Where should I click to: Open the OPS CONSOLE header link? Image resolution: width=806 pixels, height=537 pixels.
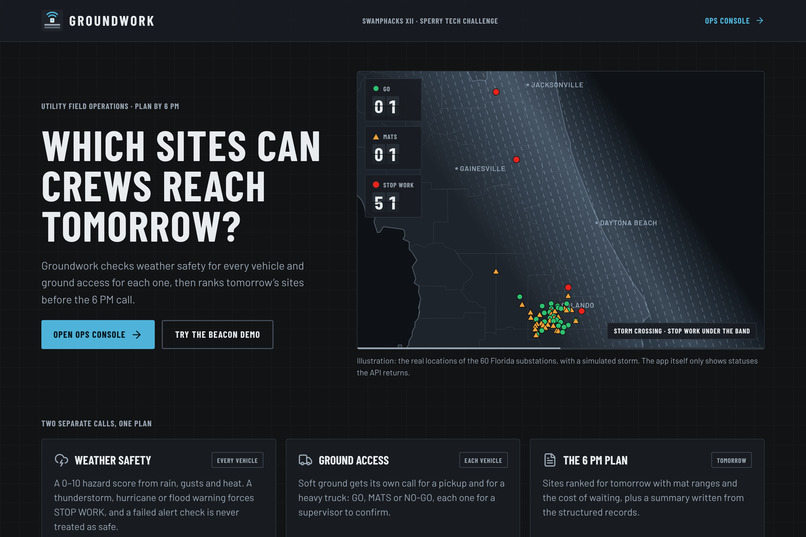[x=734, y=21]
